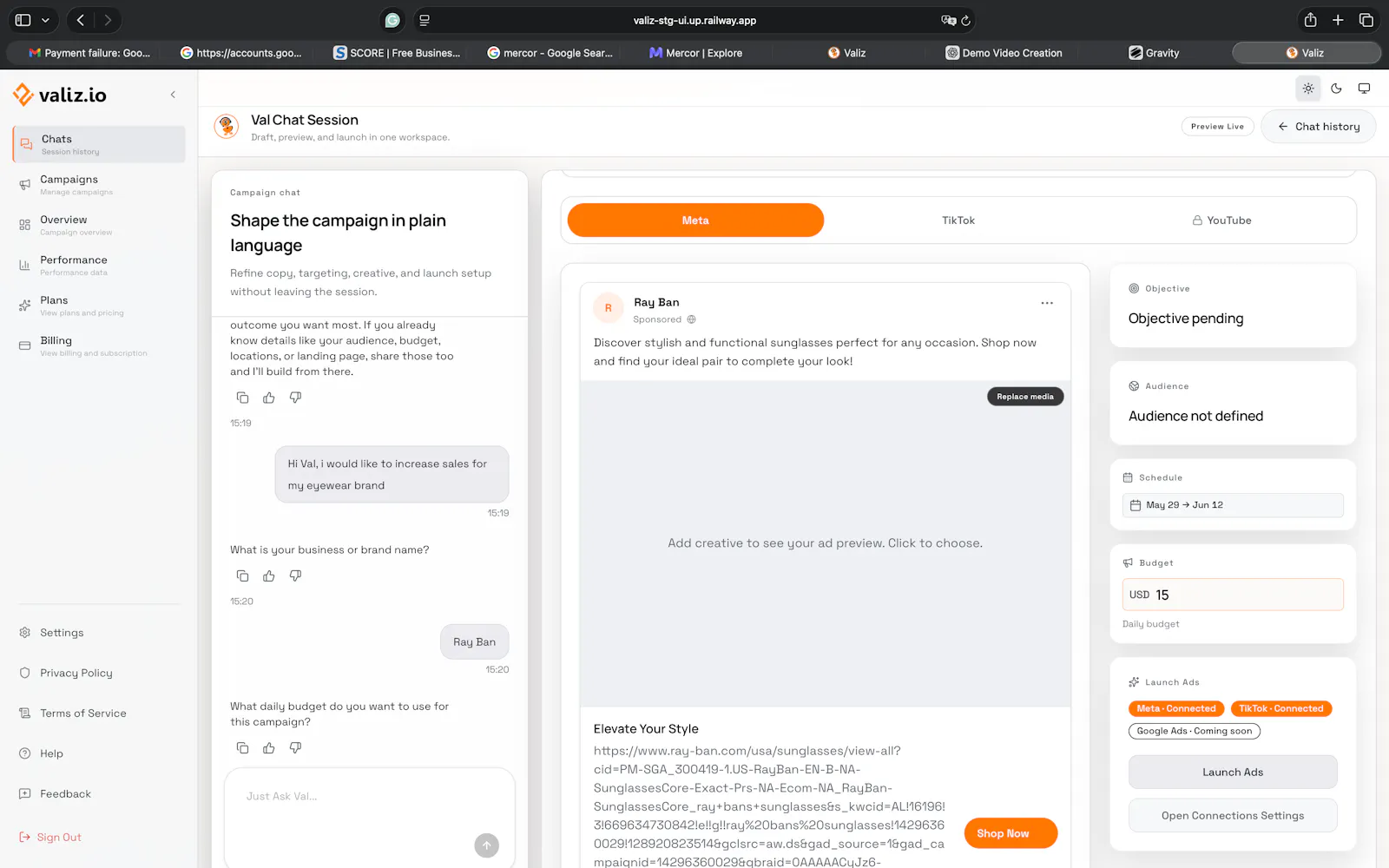Open sidebar dropdown arrow in browser toolbar
The image size is (1389, 868).
[x=45, y=20]
